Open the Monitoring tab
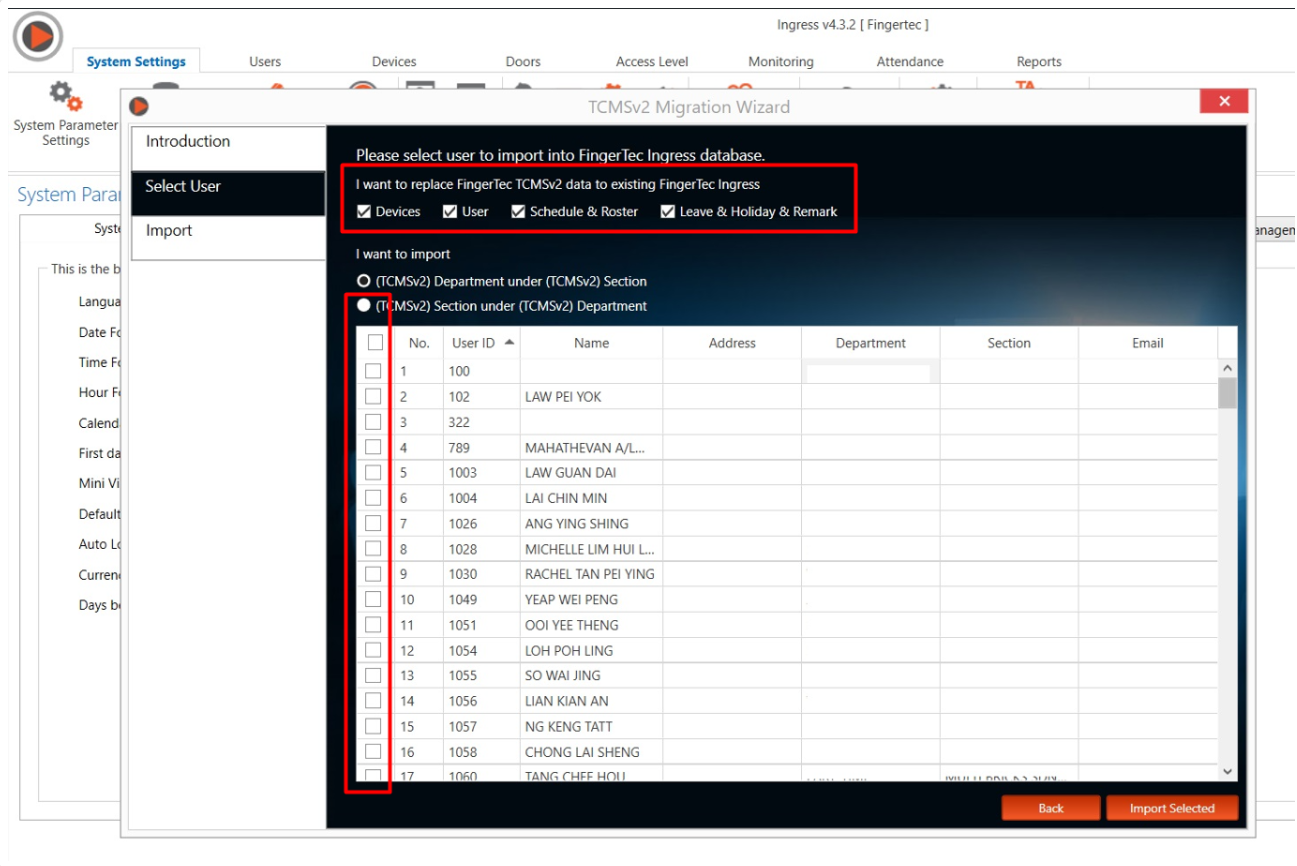1297x866 pixels. (781, 61)
